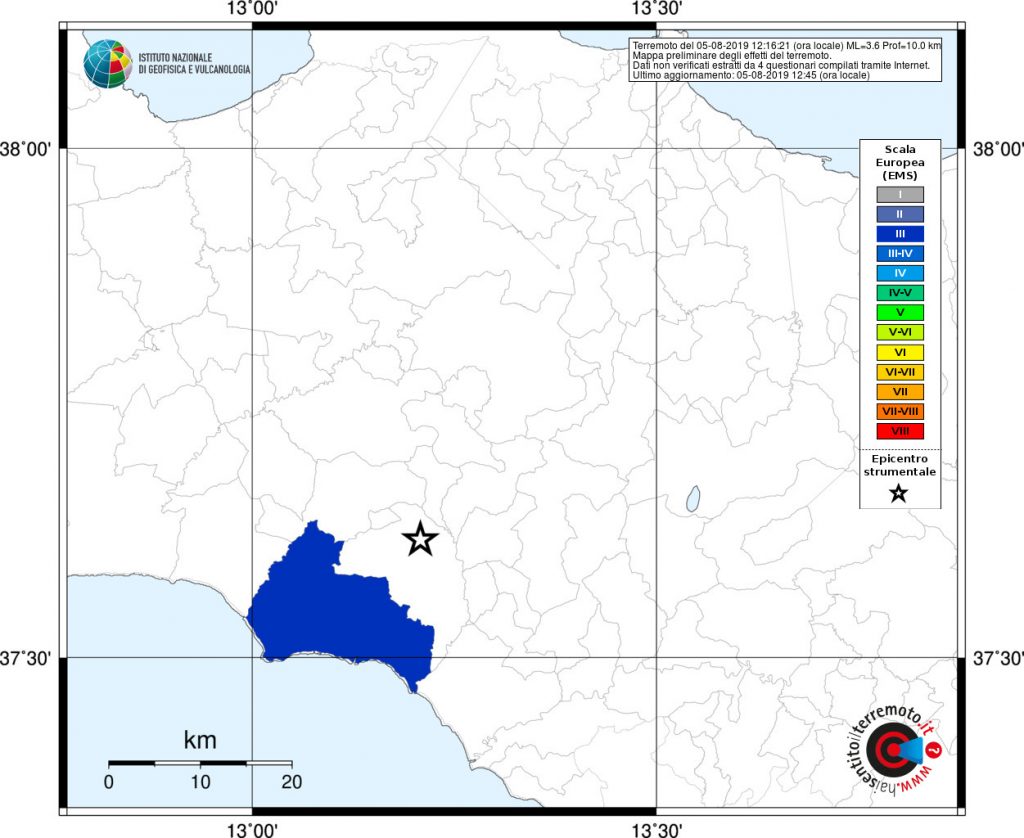Viewport: 1024px width, 838px height.
Task: Click the black and white scale bar
Action: coord(200,763)
